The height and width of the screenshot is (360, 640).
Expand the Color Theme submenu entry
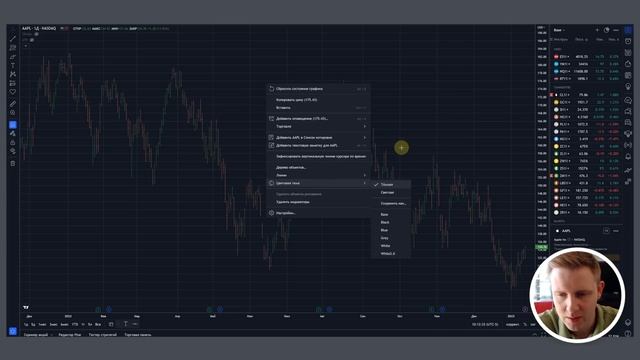318,183
